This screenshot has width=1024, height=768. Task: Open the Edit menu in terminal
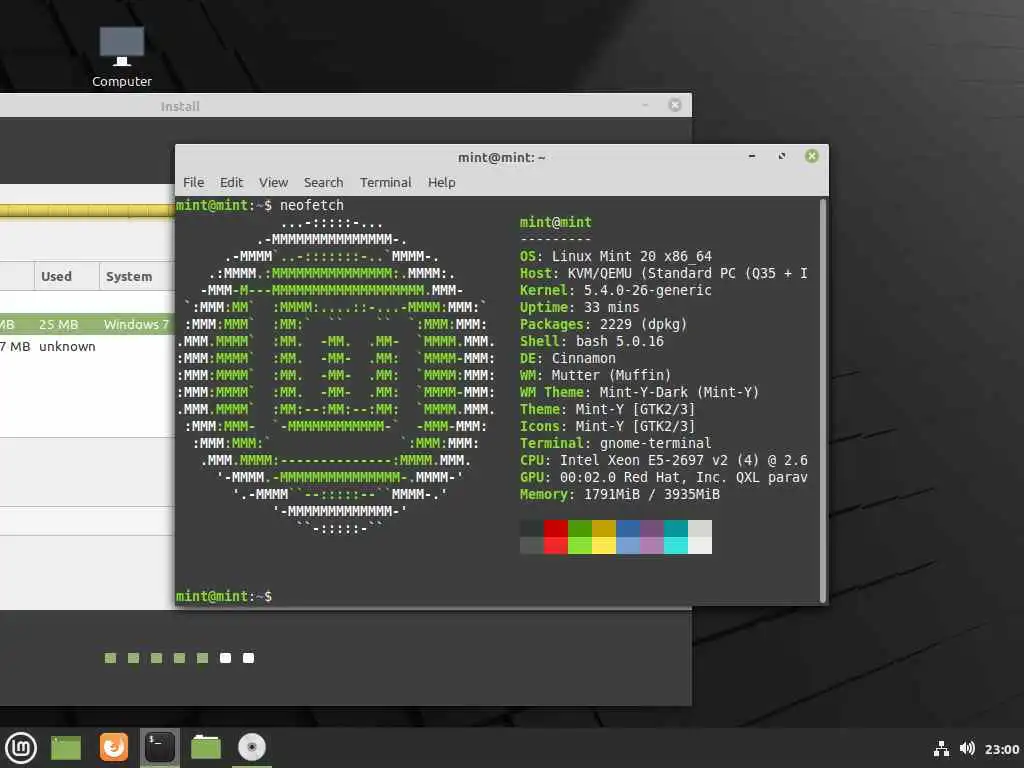click(231, 182)
